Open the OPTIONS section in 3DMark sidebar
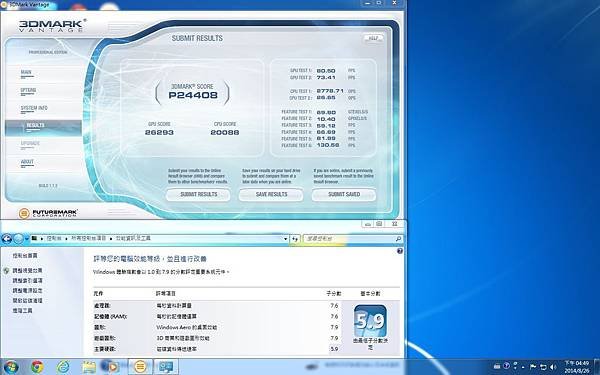Screen dimensions: 600x375 (x=28, y=91)
